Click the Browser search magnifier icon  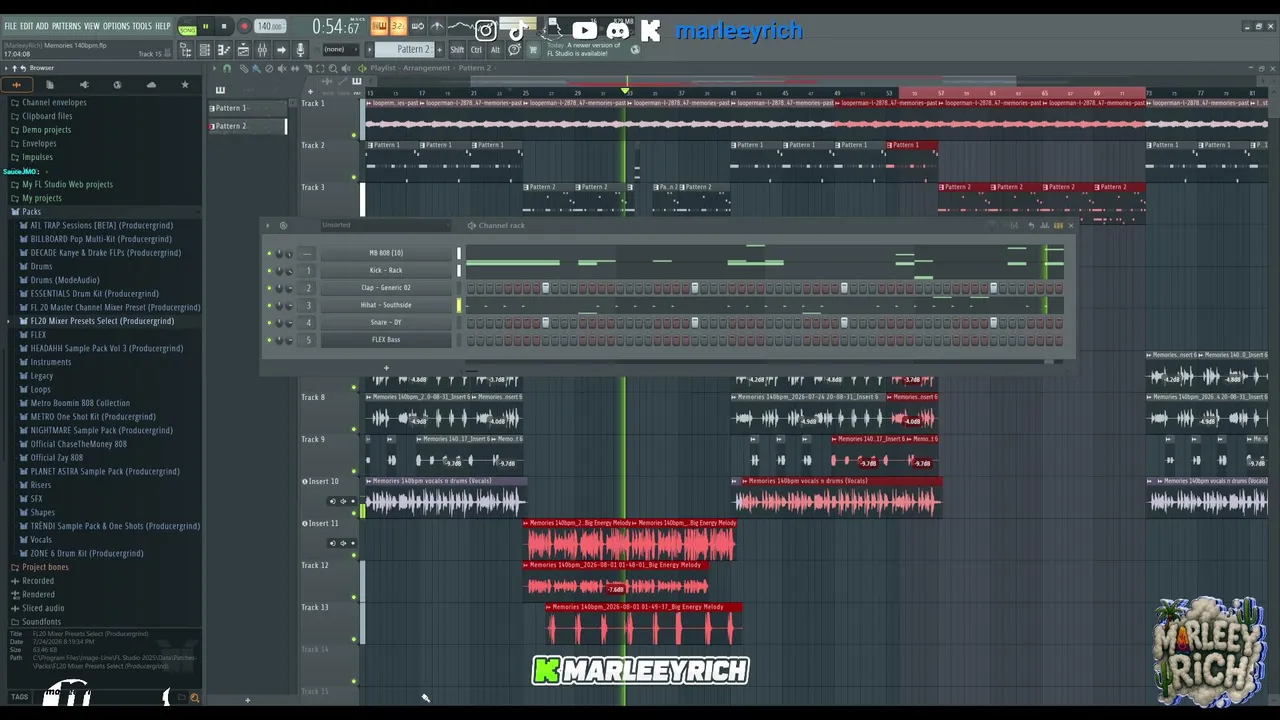(x=194, y=698)
